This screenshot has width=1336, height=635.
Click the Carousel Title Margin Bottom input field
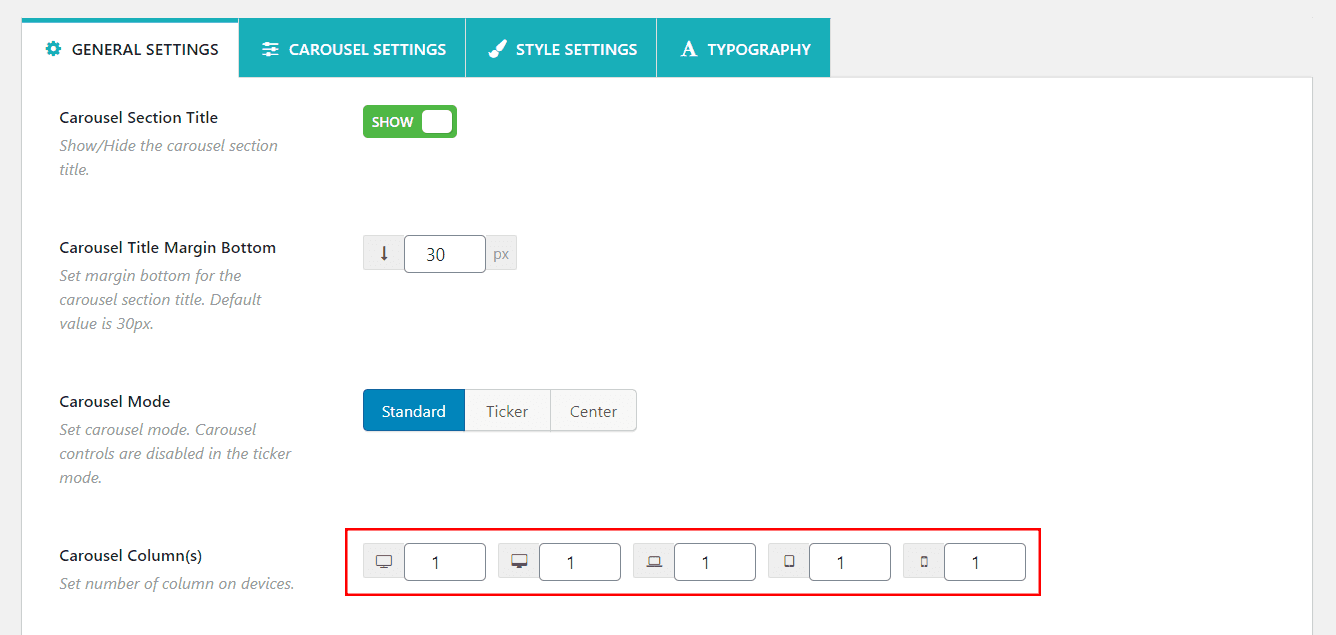coord(444,254)
